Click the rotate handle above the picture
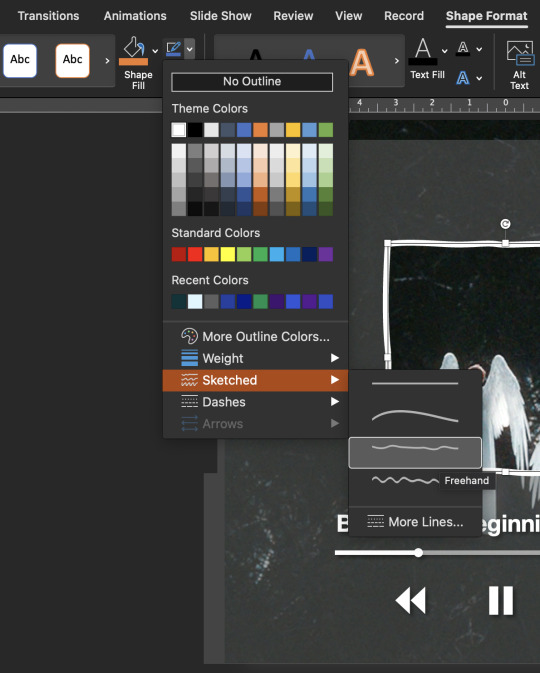540x673 pixels. [x=505, y=224]
